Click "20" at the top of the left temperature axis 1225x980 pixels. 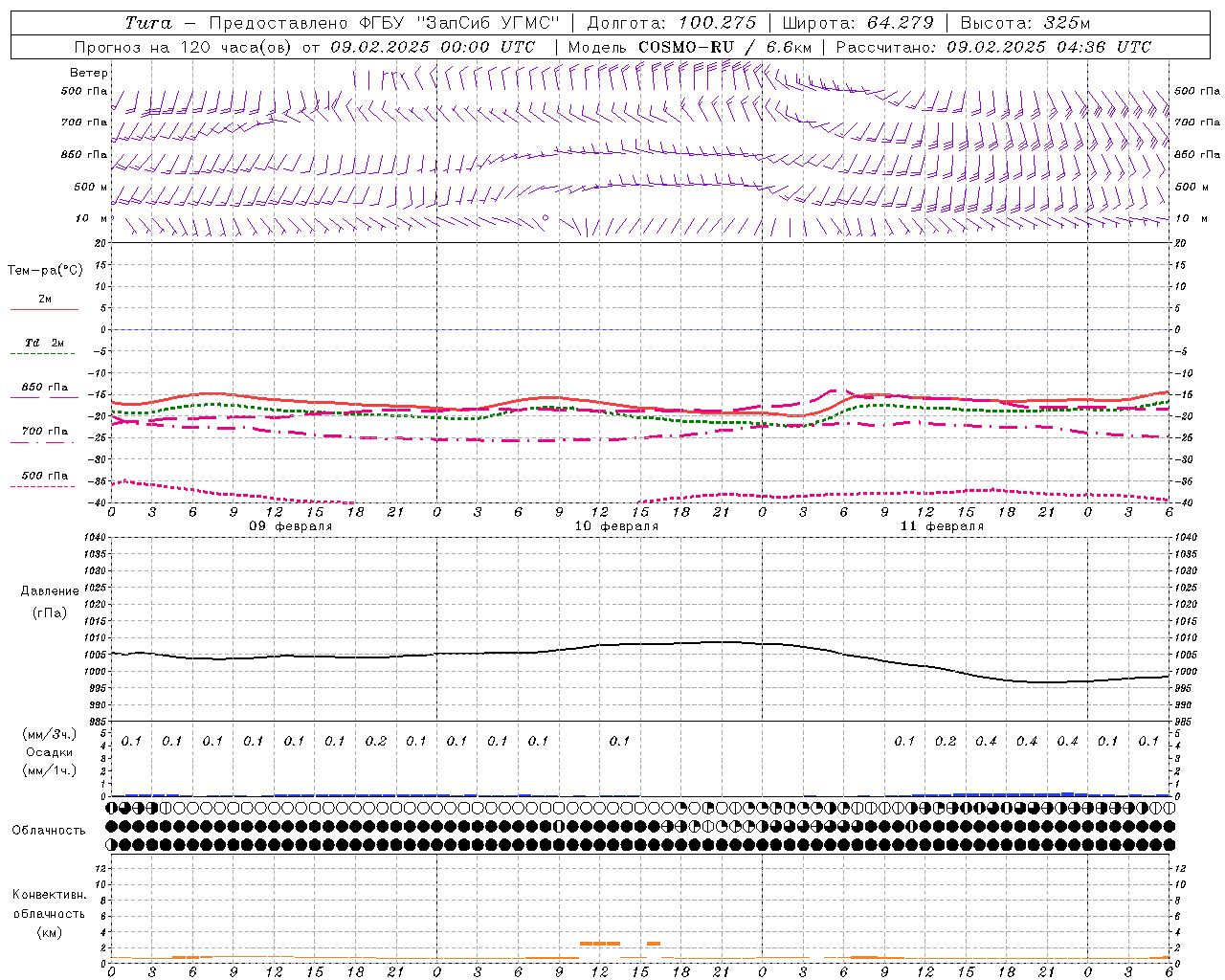point(100,243)
